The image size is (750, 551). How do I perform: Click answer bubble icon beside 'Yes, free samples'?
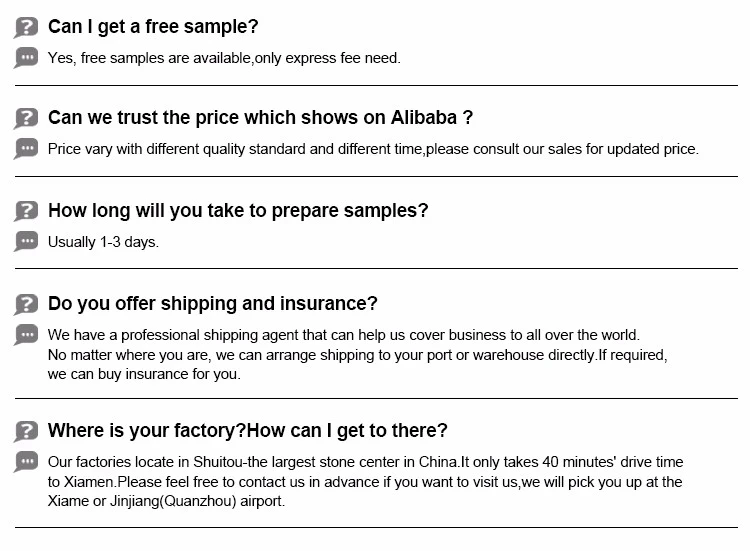pyautogui.click(x=26, y=57)
